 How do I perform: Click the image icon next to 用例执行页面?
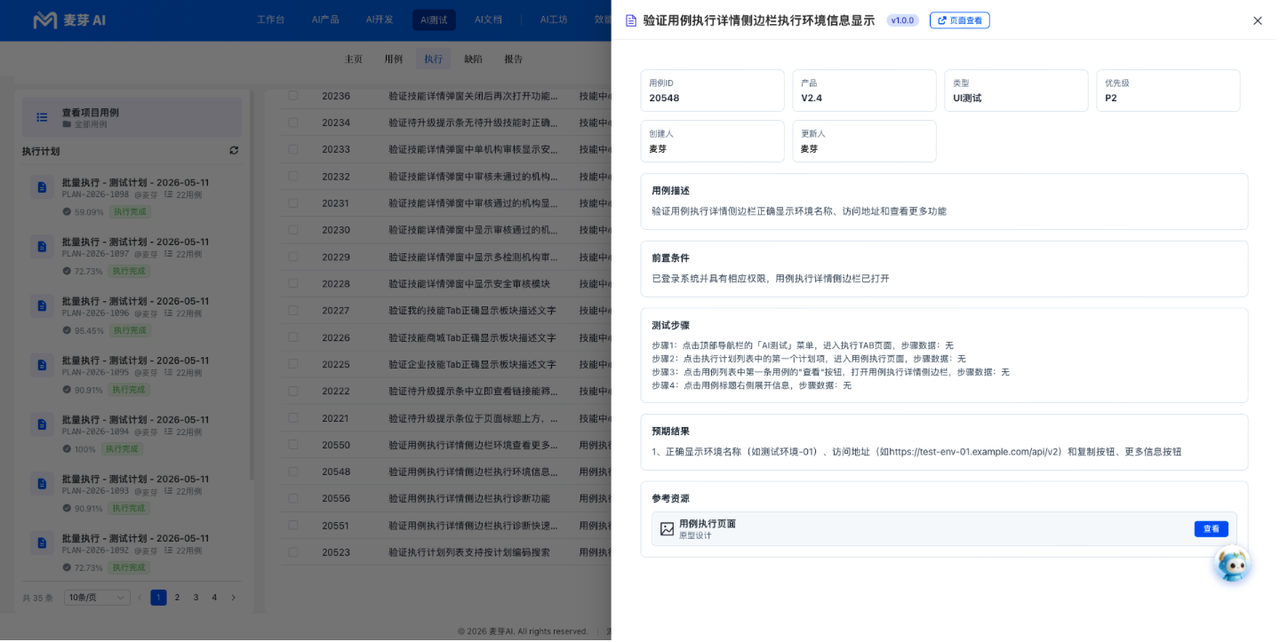coord(667,529)
